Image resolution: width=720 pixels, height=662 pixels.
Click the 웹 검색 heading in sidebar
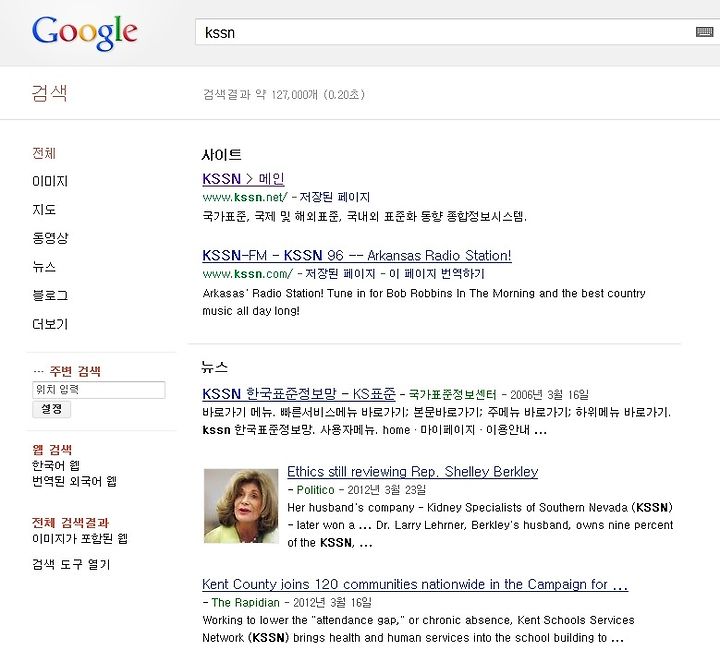[52, 449]
